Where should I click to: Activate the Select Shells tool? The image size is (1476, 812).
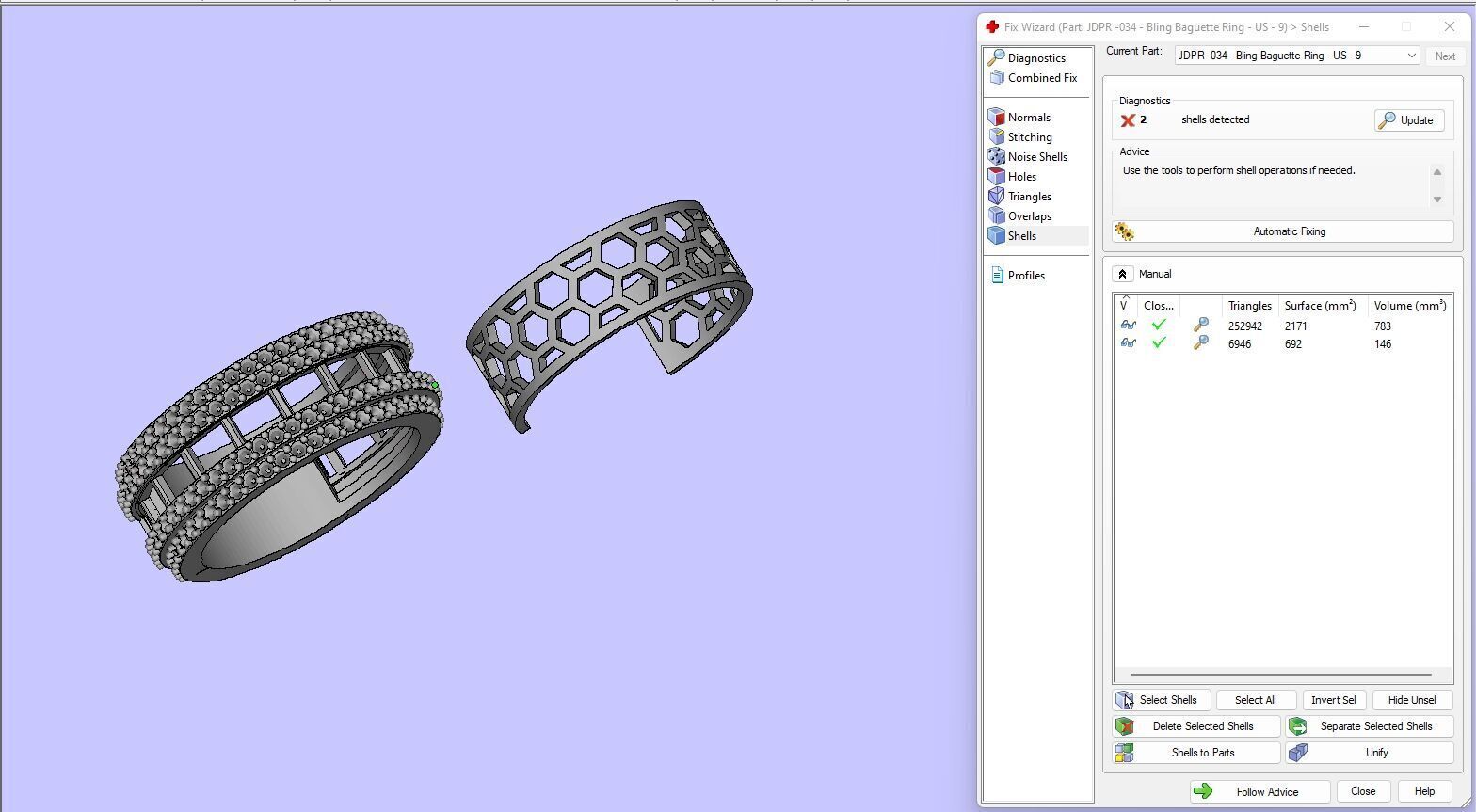tap(1161, 700)
